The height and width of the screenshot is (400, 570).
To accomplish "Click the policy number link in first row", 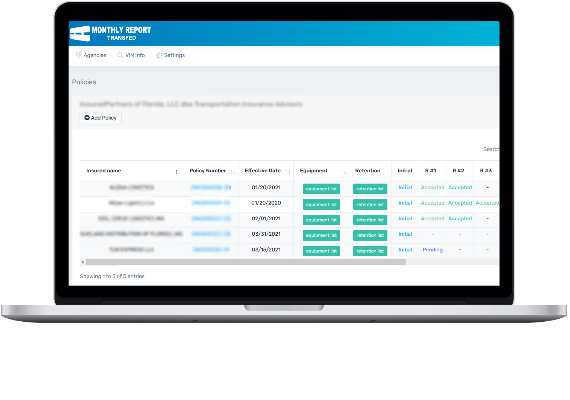I will pyautogui.click(x=211, y=187).
